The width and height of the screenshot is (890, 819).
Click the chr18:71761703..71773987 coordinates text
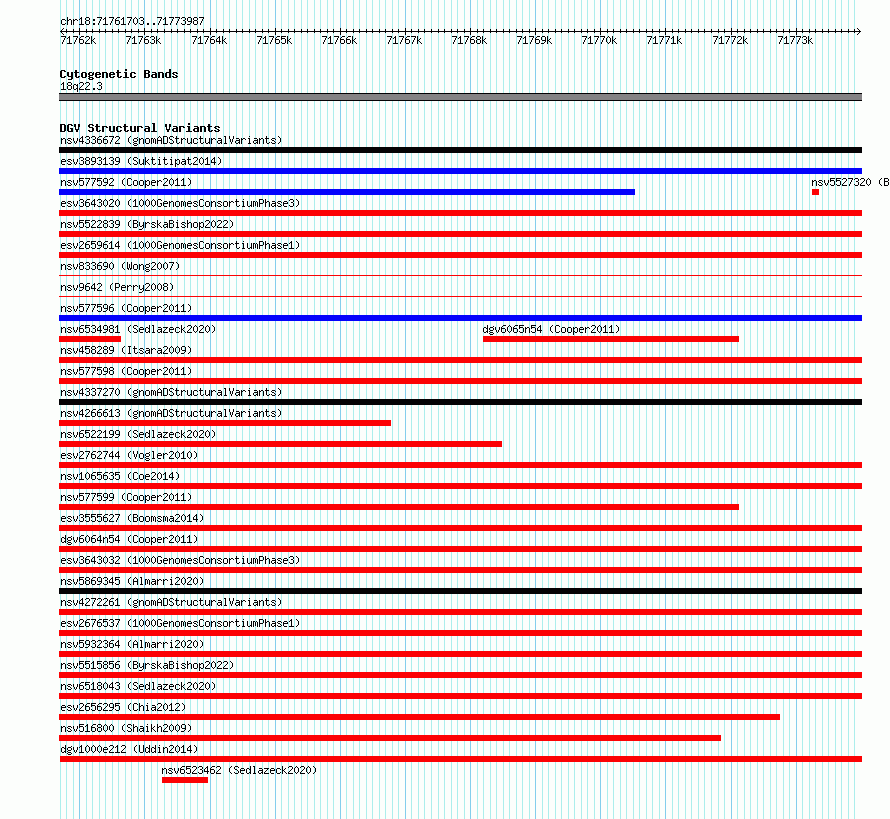[x=132, y=21]
